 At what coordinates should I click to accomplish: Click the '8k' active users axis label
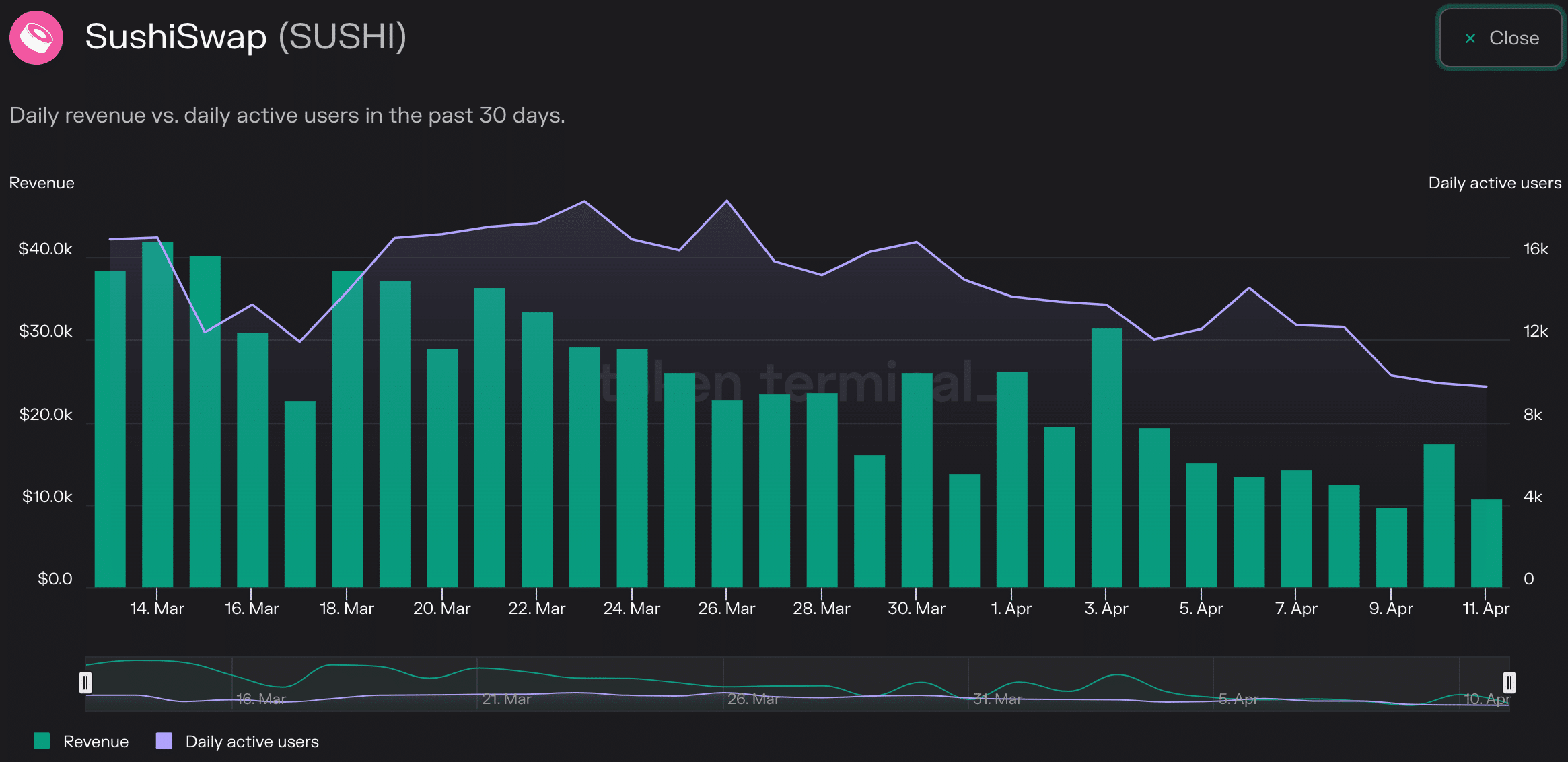point(1532,415)
